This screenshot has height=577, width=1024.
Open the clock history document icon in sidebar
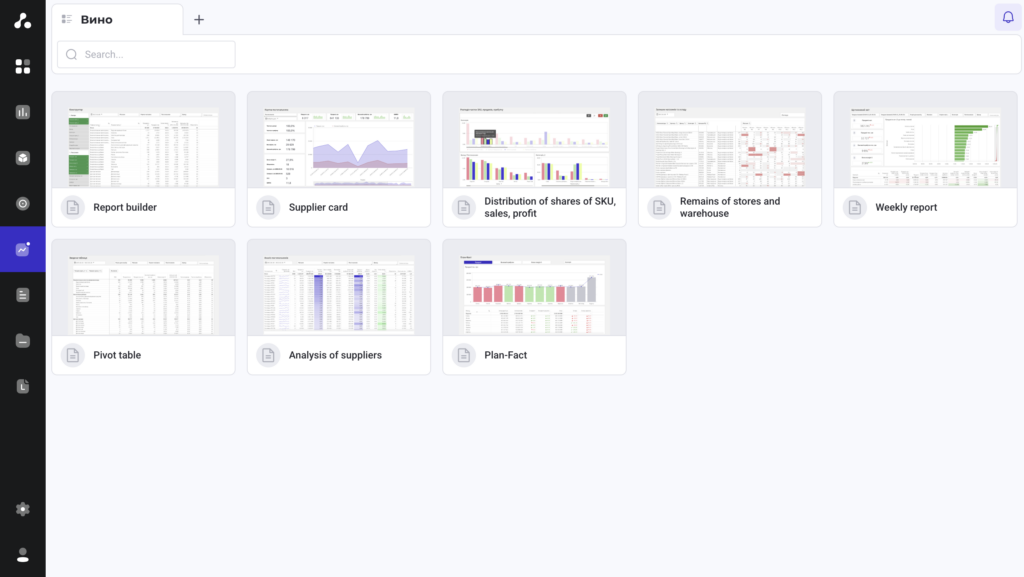coord(23,386)
